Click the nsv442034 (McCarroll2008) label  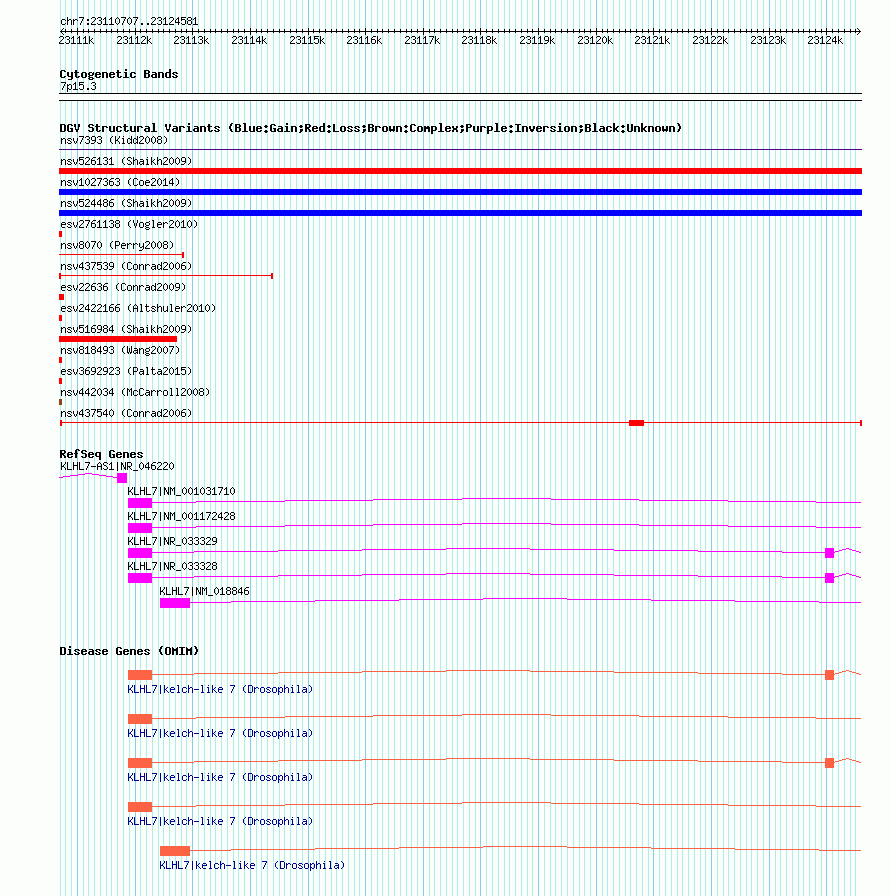pyautogui.click(x=135, y=393)
